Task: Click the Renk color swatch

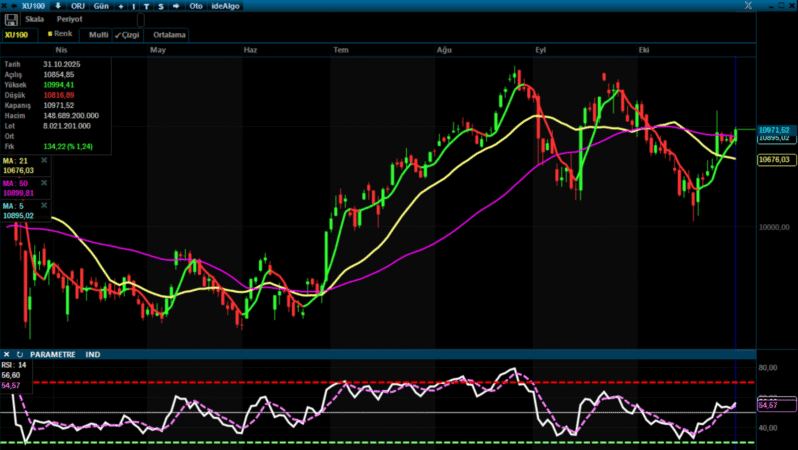Action: pos(50,34)
